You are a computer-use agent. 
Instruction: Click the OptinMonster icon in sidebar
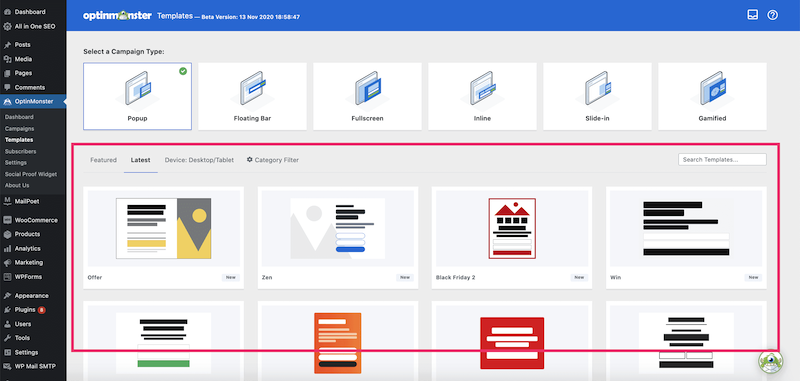(7, 101)
